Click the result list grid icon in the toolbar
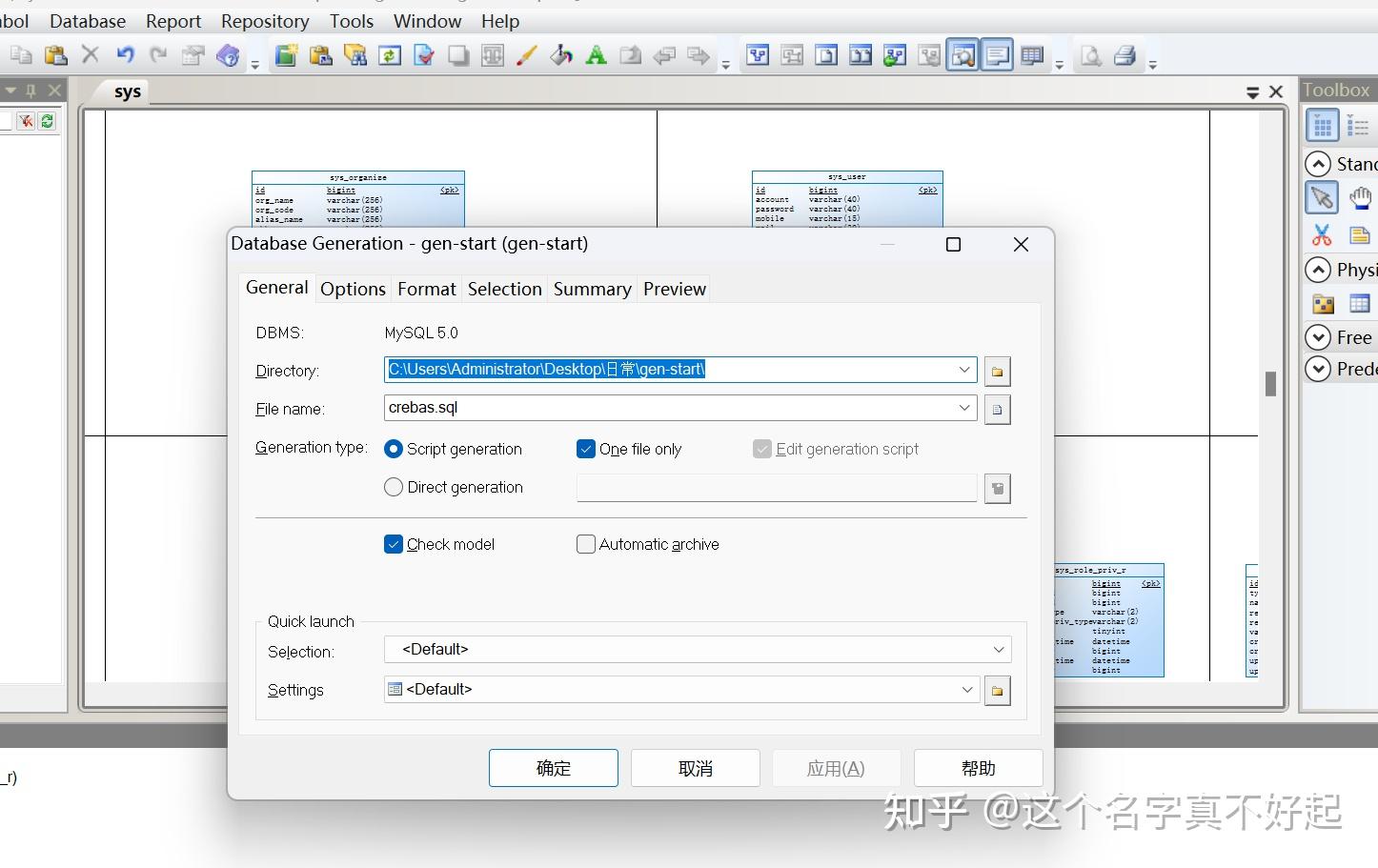The width and height of the screenshot is (1378, 868). [1032, 55]
